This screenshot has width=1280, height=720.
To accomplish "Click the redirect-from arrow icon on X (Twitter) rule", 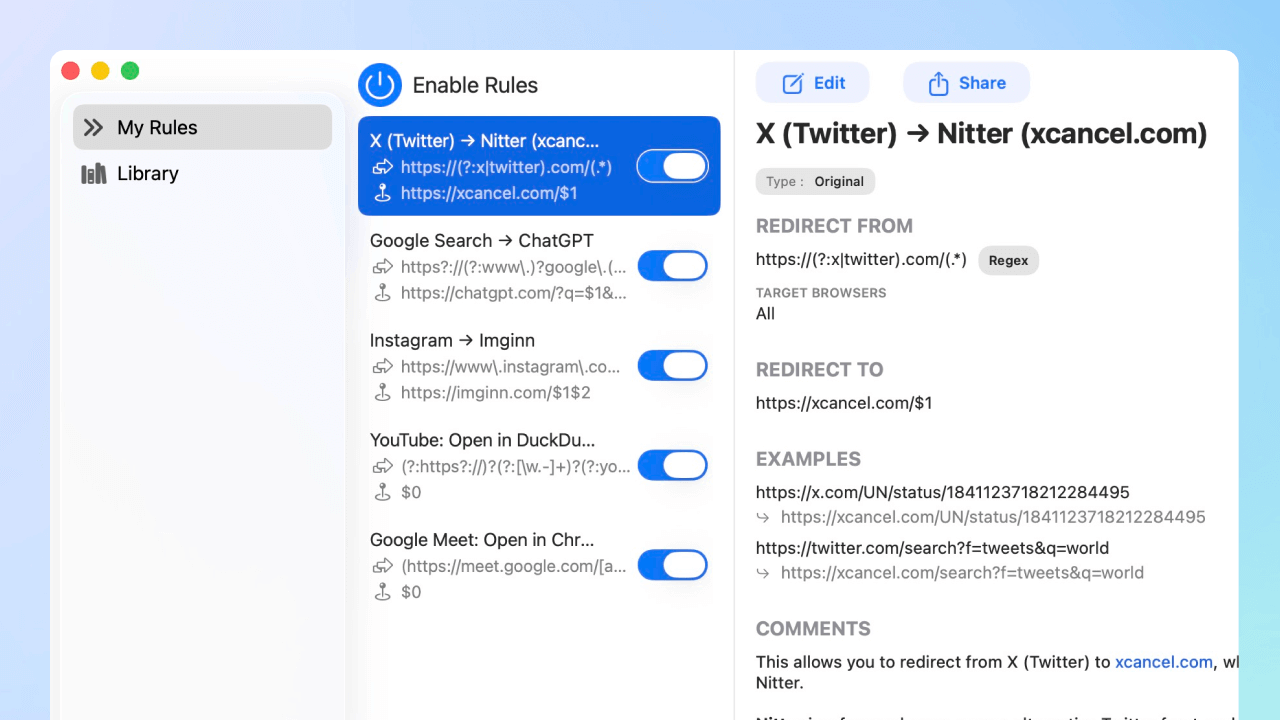I will coord(382,167).
